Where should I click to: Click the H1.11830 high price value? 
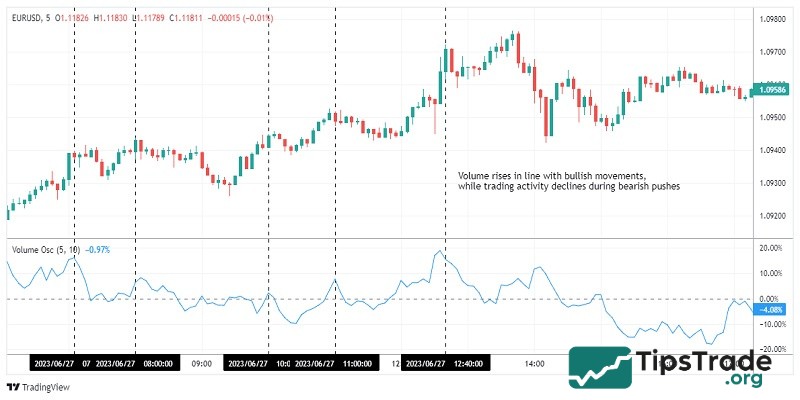click(x=111, y=17)
